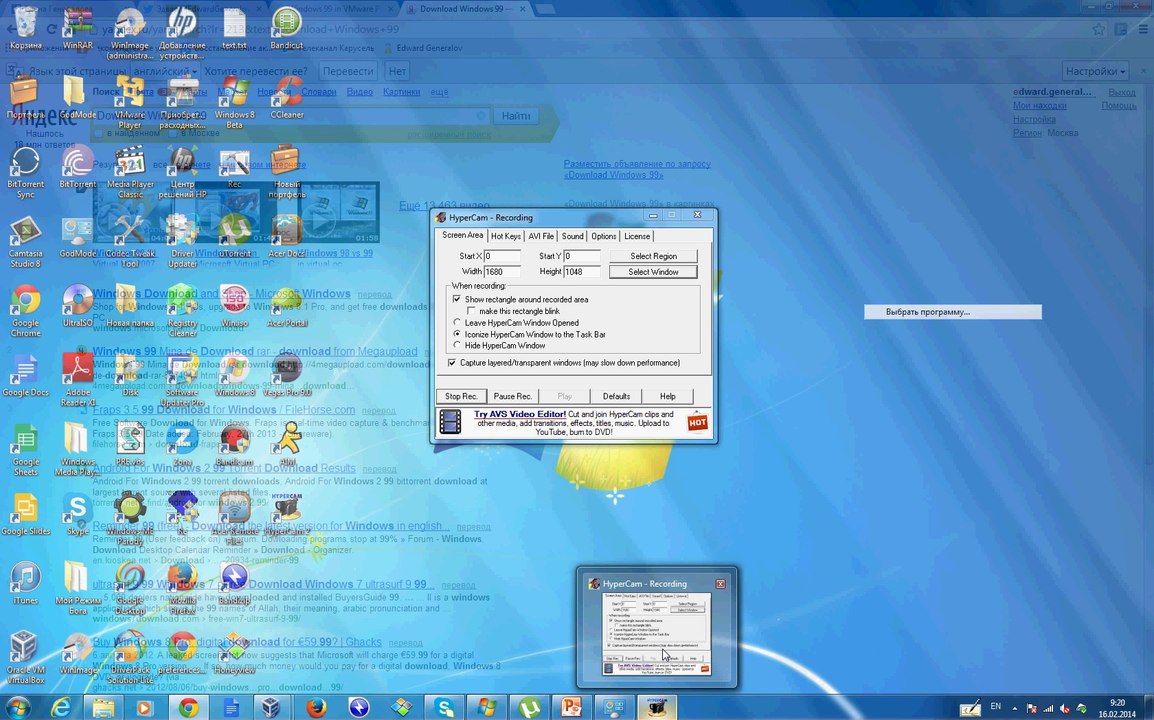
Task: Open the Vegas Pro 9.0 desktop icon
Action: 286,374
